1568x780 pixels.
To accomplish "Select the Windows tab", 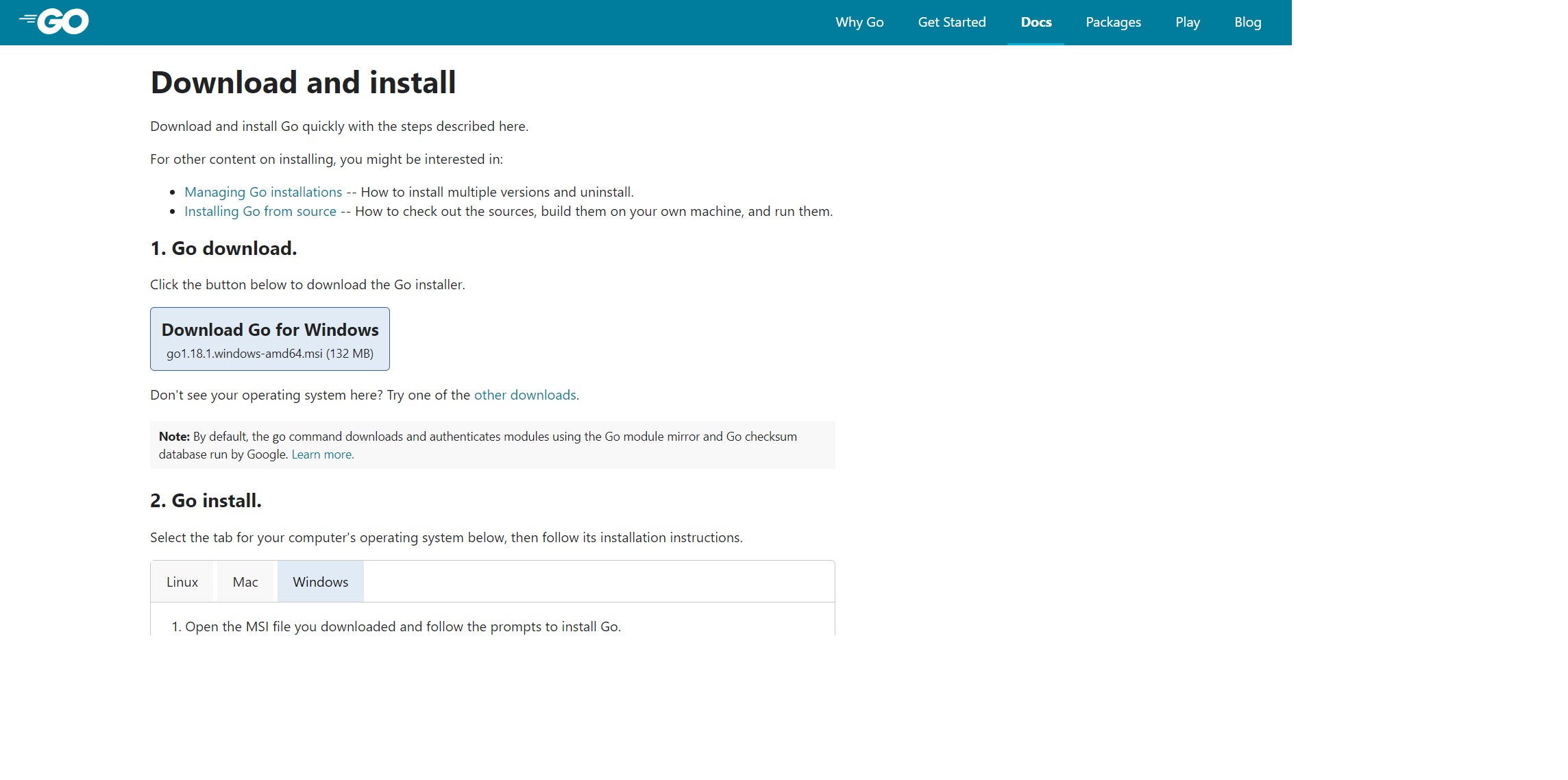I will click(x=321, y=582).
